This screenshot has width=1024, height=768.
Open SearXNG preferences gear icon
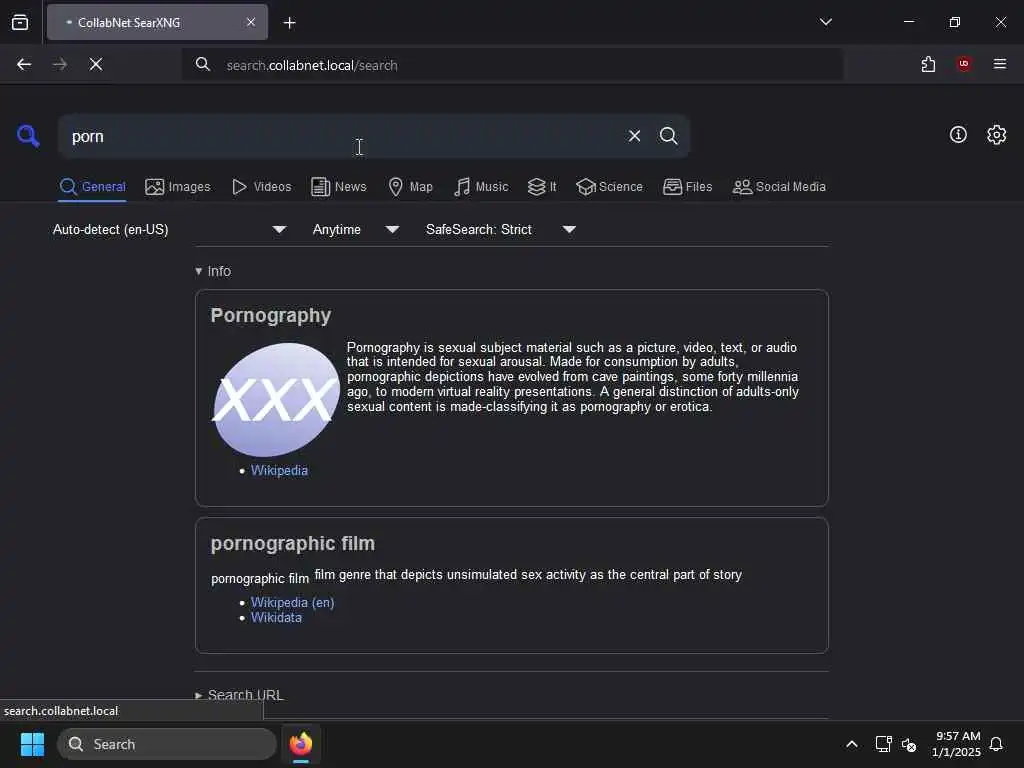(996, 135)
